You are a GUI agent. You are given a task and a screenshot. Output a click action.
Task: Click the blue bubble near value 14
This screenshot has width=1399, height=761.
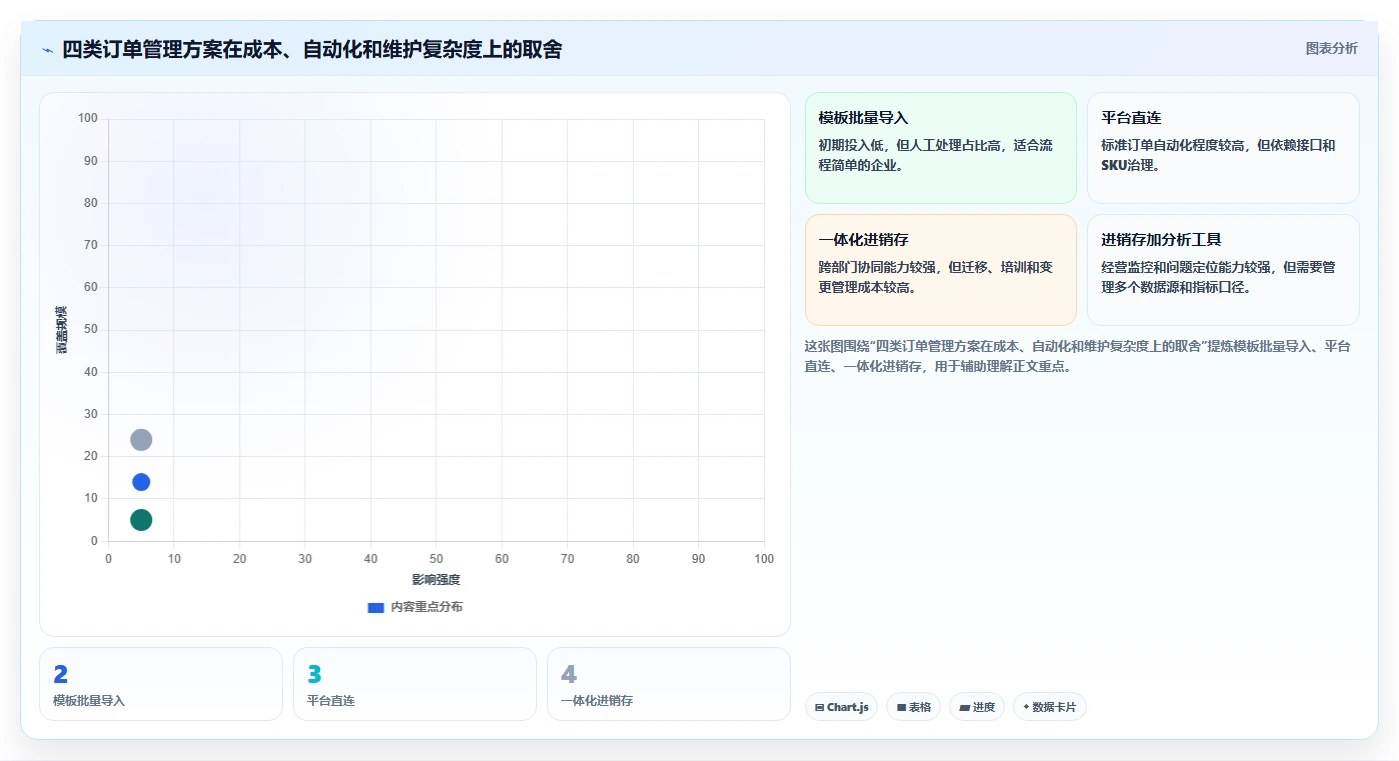(x=141, y=482)
